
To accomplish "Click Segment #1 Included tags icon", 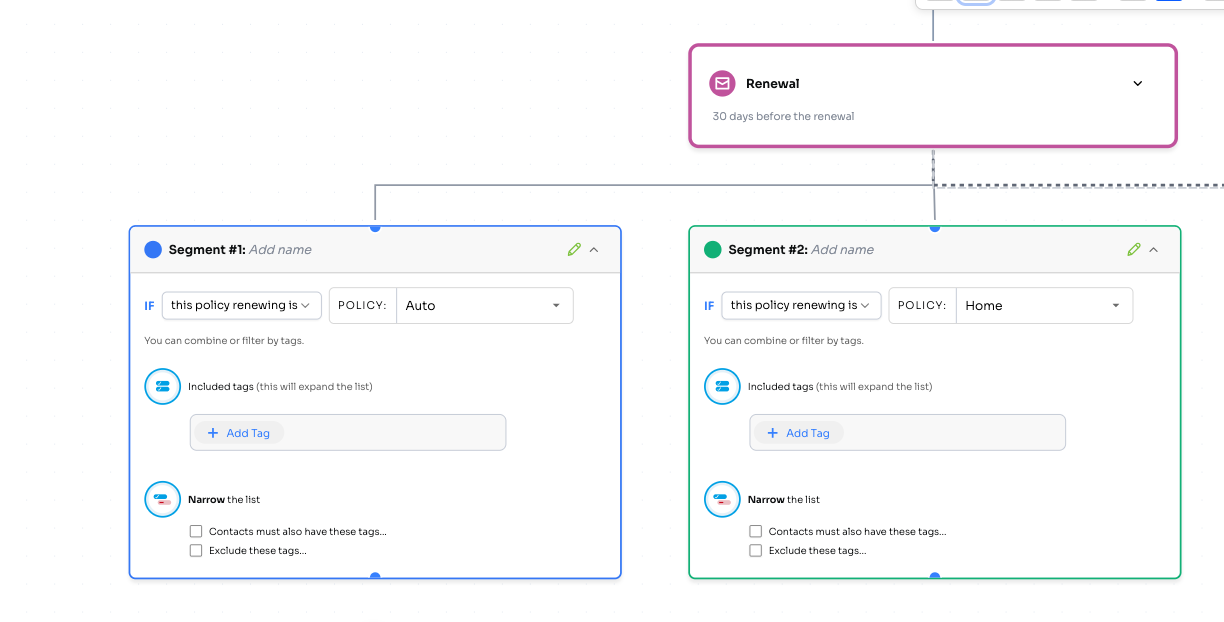I will point(163,386).
